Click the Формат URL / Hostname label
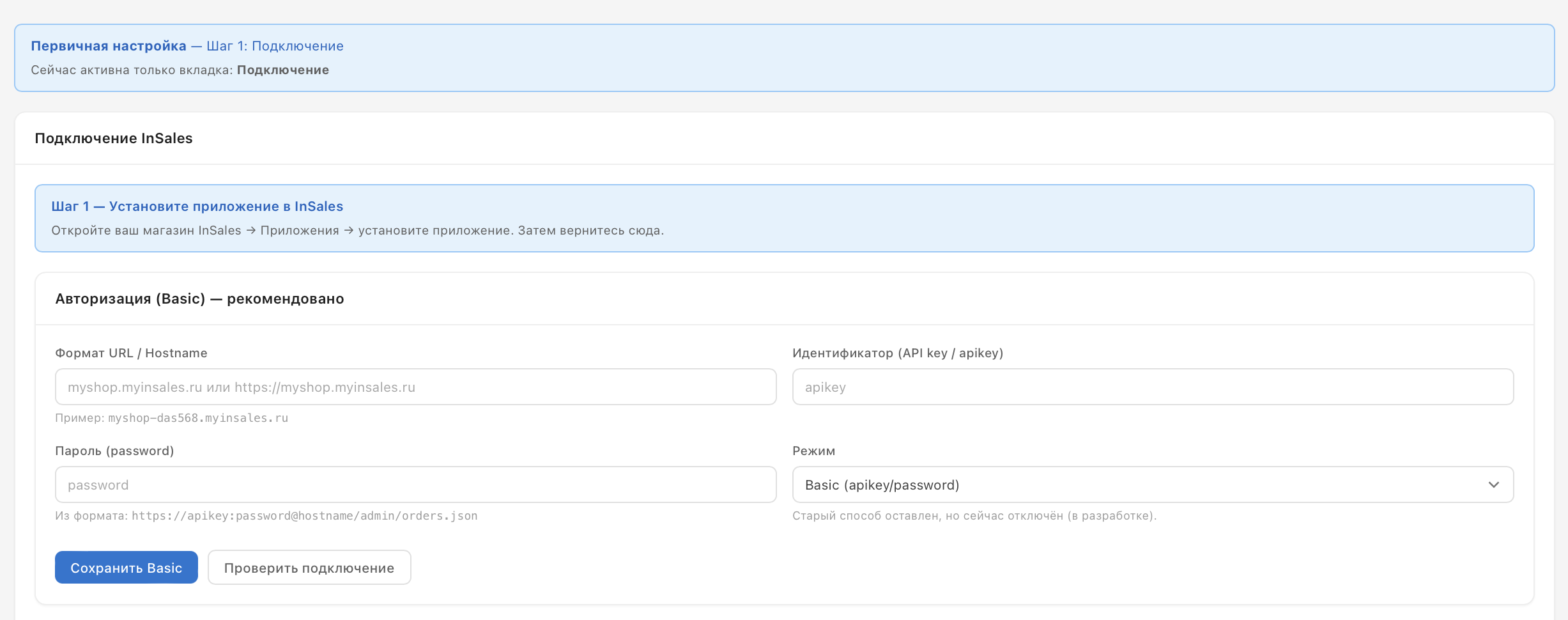1568x620 pixels. 131,353
